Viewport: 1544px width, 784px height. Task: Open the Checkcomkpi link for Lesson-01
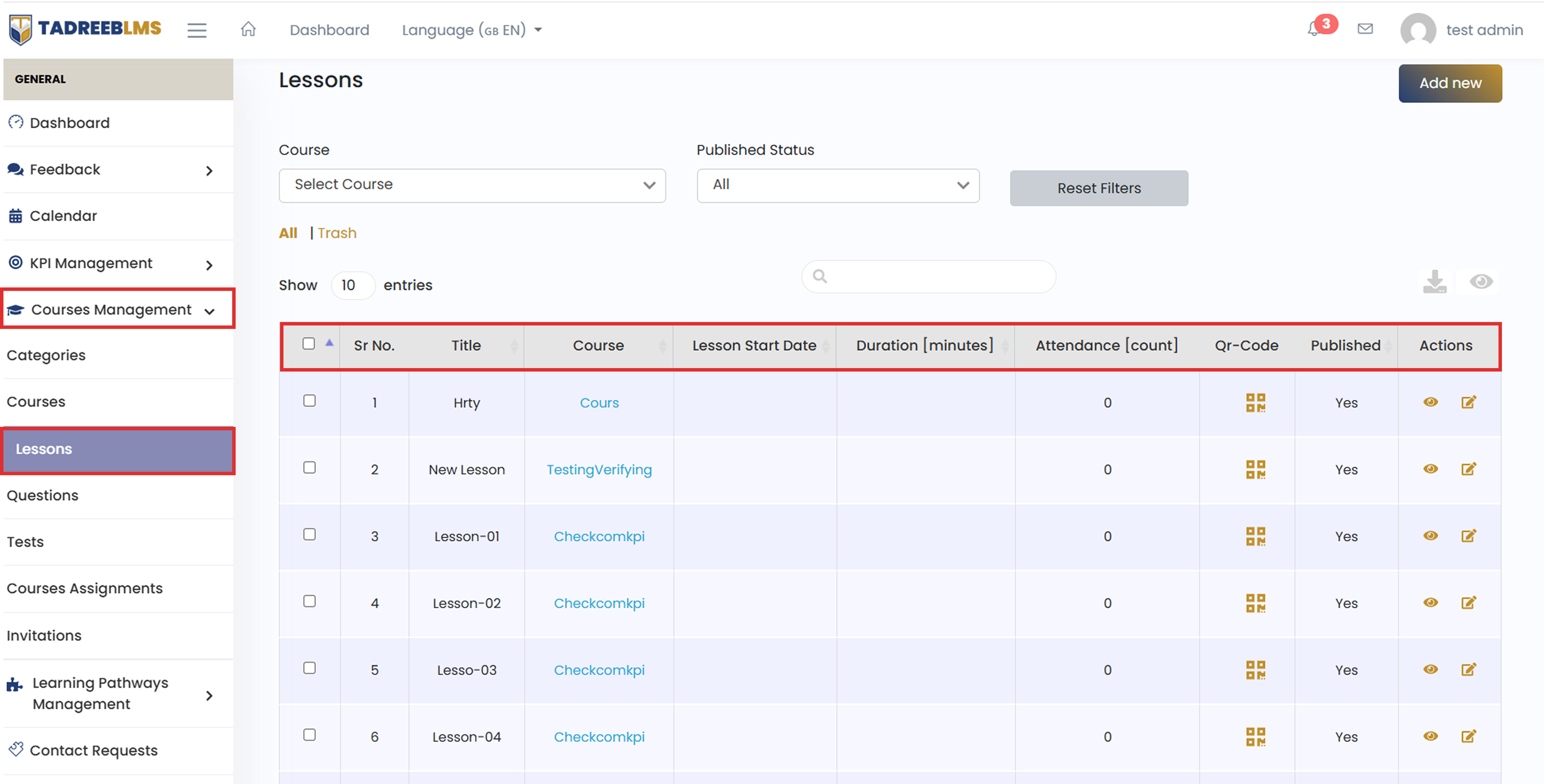tap(599, 537)
